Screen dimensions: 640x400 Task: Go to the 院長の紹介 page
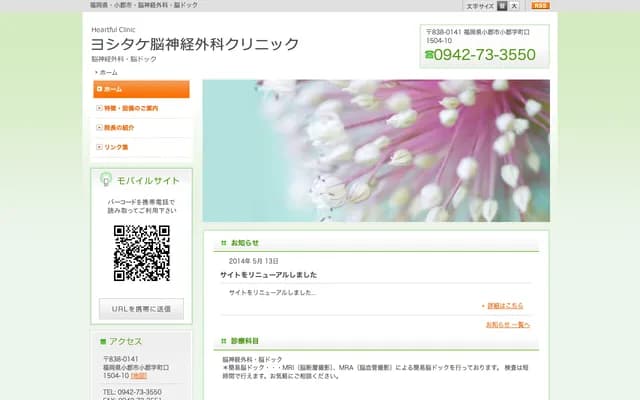(x=140, y=128)
